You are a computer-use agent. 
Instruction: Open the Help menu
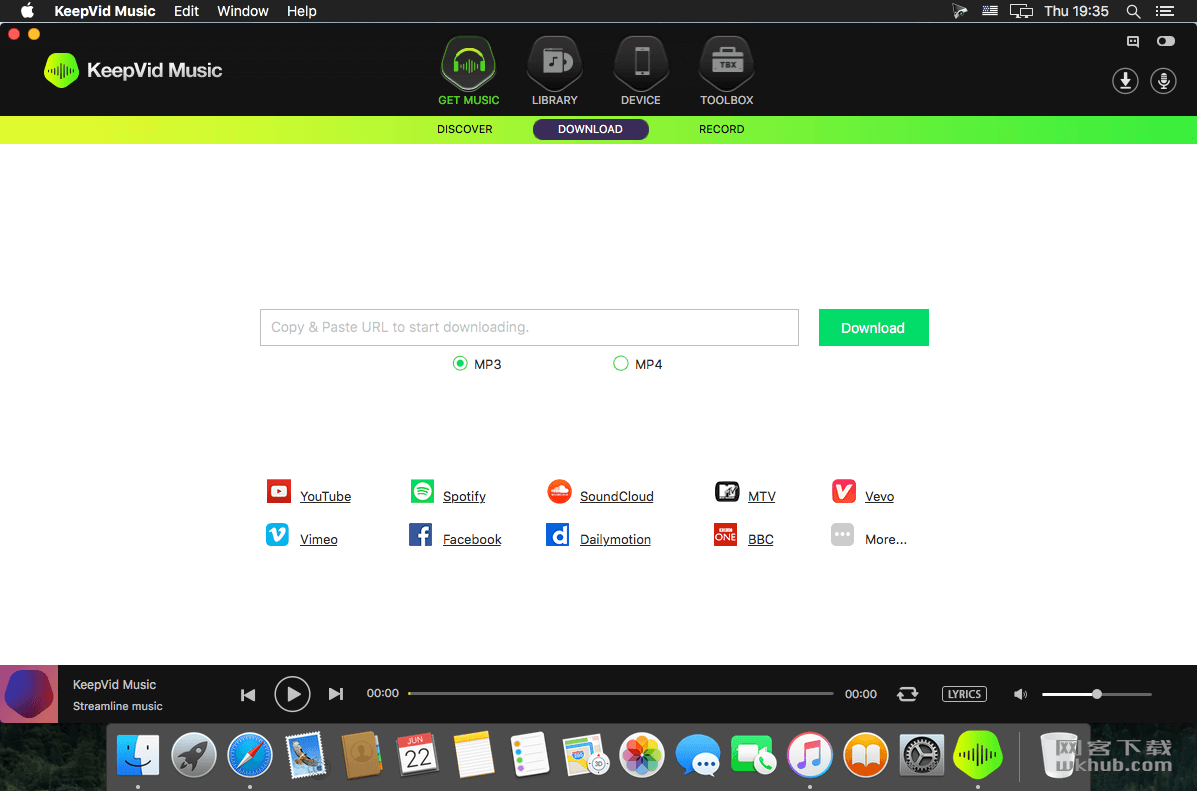[x=302, y=11]
